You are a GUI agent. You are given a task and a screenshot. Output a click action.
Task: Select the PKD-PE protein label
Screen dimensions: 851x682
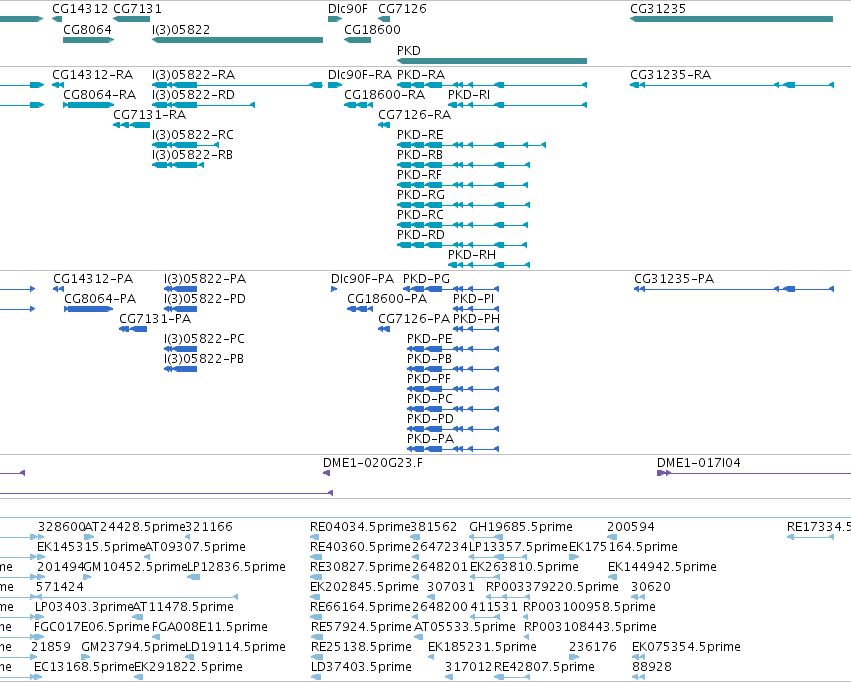point(429,339)
